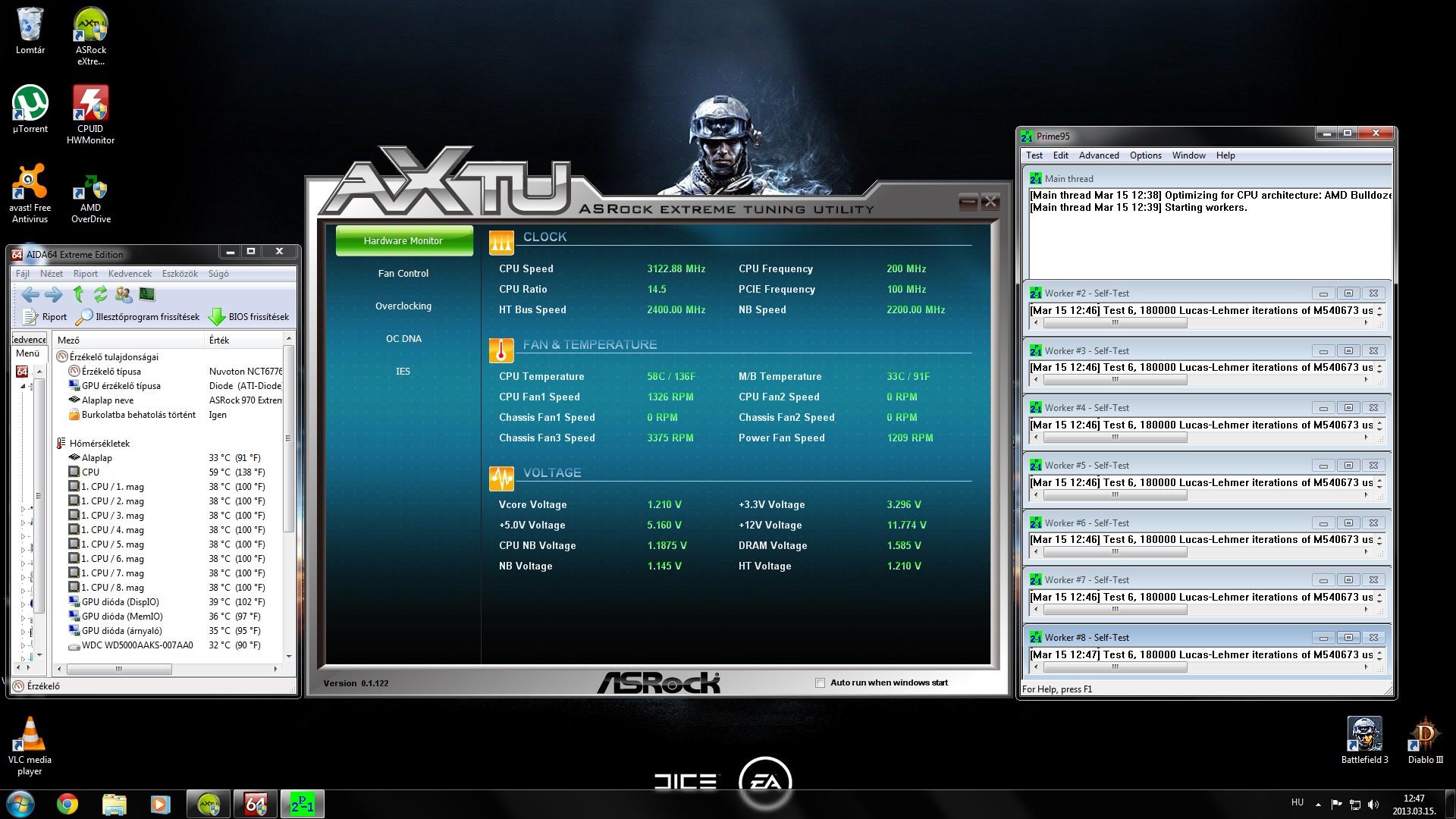Click the AIDA64 forward arrow icon

coord(54,294)
